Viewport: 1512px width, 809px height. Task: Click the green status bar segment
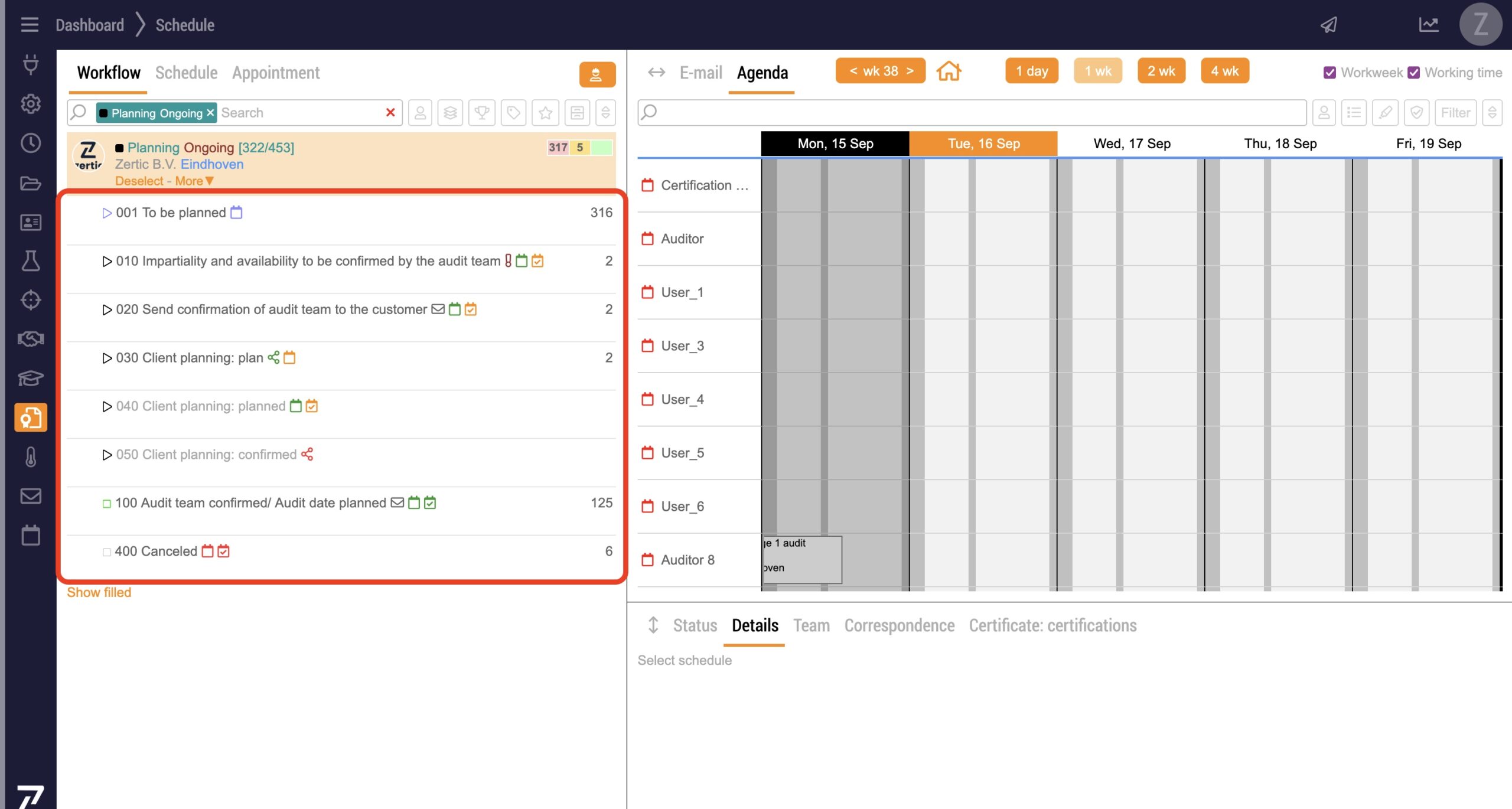pyautogui.click(x=601, y=148)
